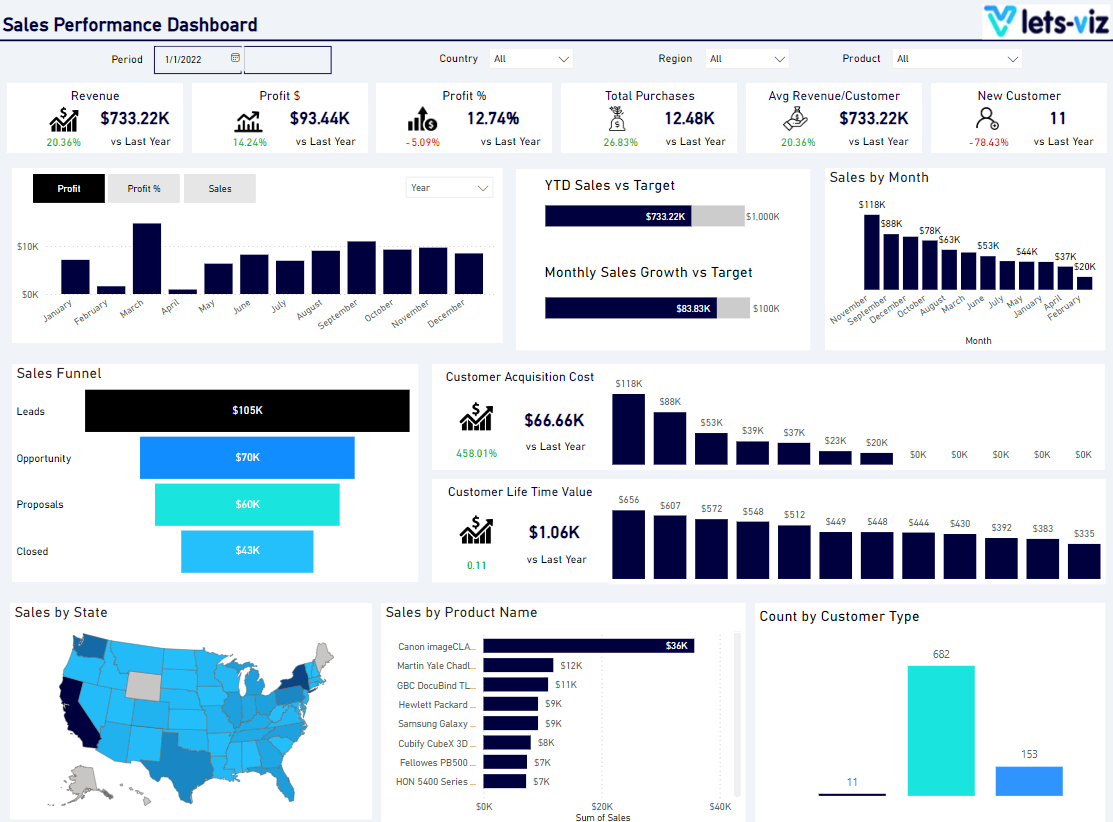The image size is (1113, 822).
Task: Click the Profit % bars-with-dollar icon
Action: click(x=421, y=120)
